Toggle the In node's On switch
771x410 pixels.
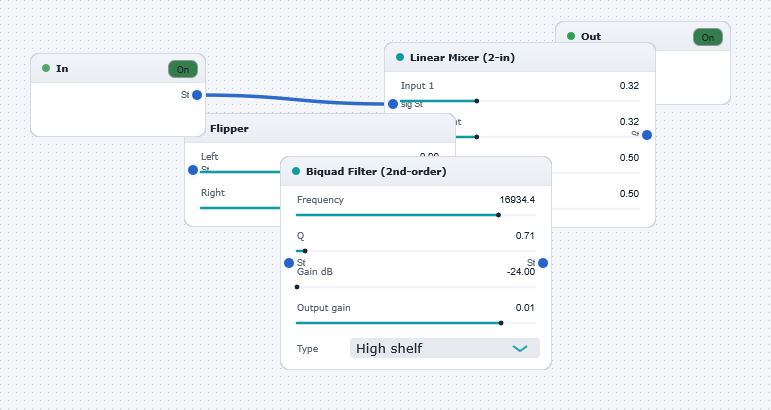point(183,69)
